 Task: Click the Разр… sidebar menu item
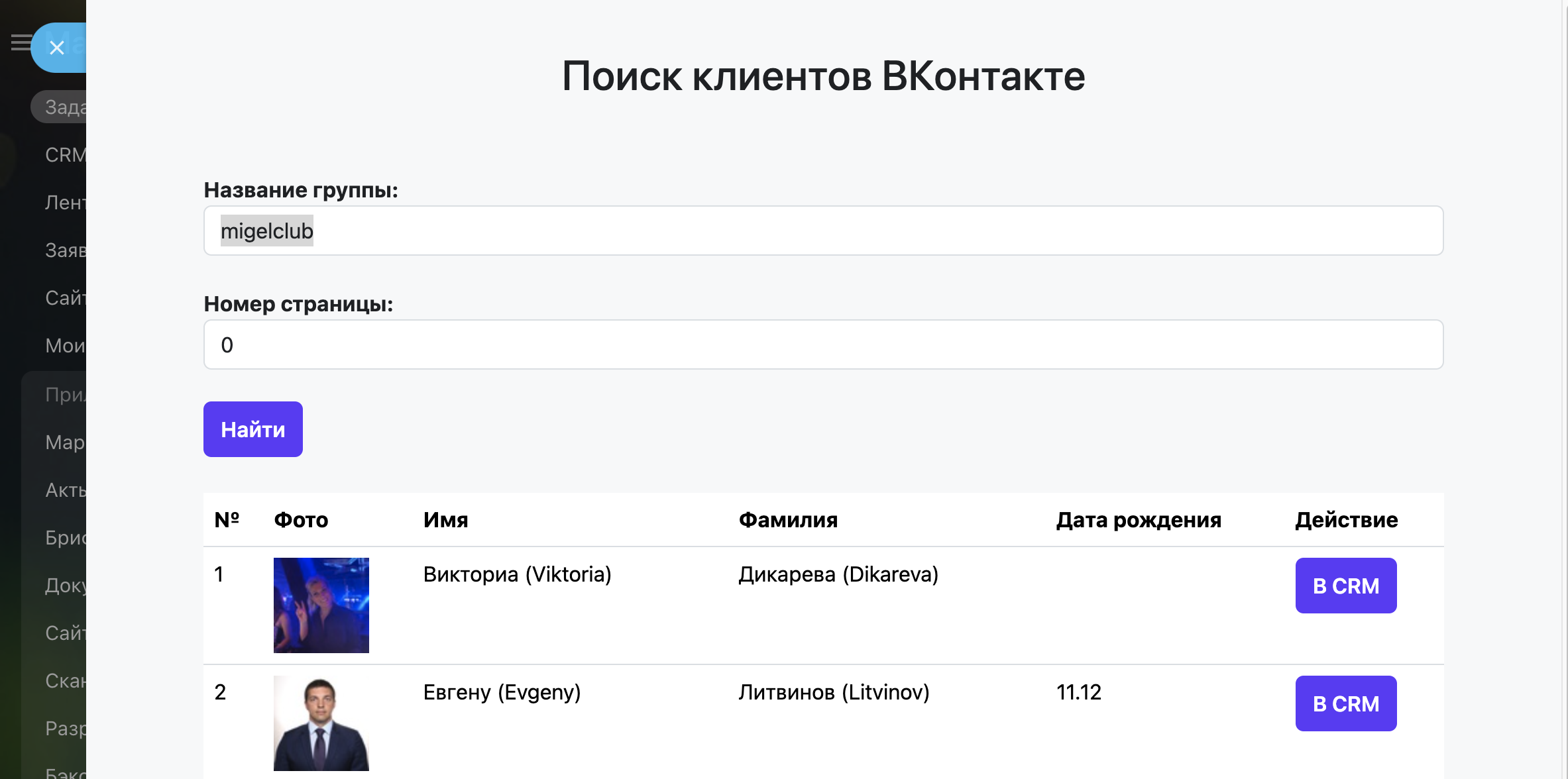[65, 729]
